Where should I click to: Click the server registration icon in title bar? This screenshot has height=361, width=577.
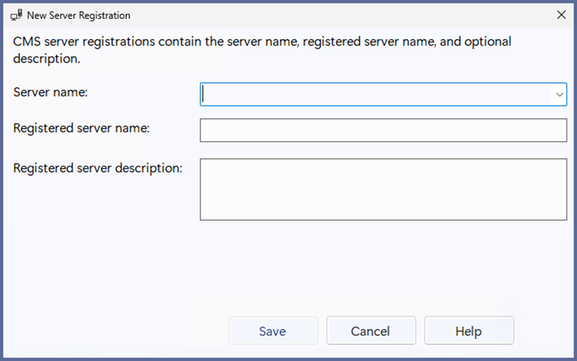click(x=16, y=15)
